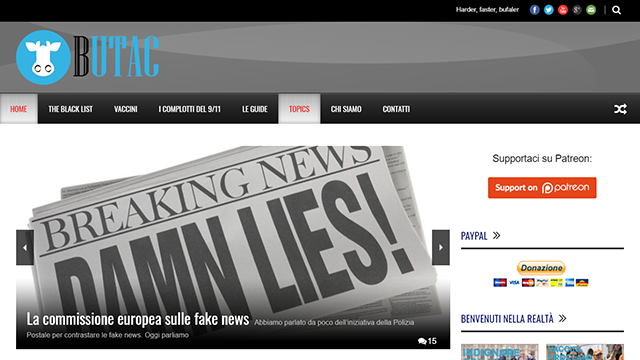Viewport: 640px width, 360px height.
Task: Click the PAYPAL section heading
Action: 474,236
